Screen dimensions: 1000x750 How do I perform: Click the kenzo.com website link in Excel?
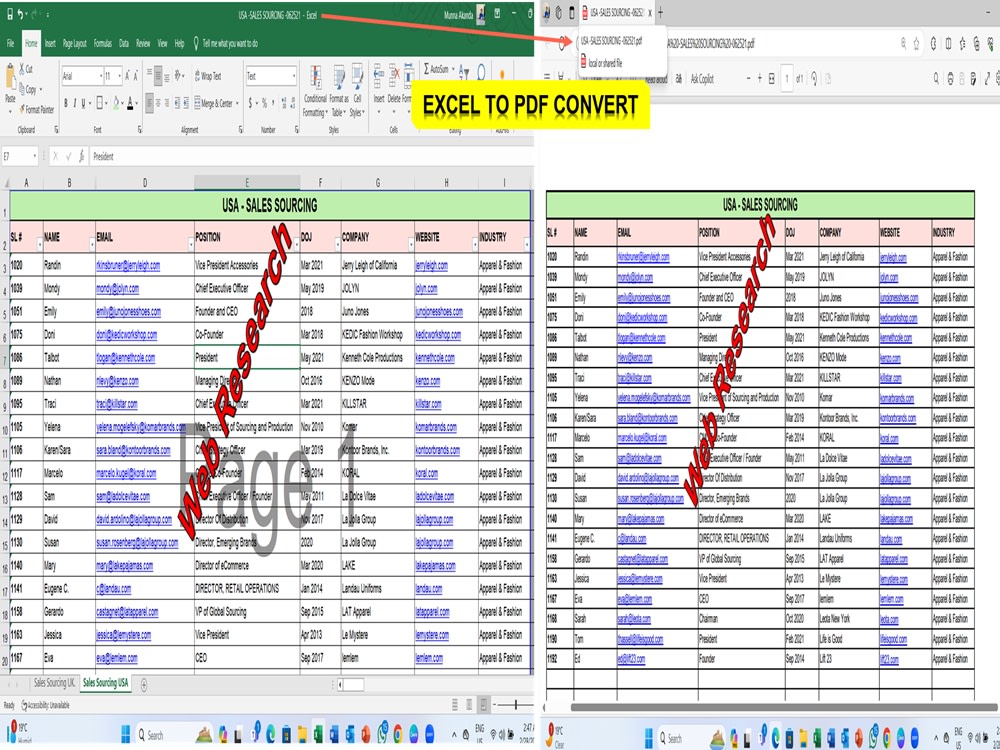click(428, 381)
